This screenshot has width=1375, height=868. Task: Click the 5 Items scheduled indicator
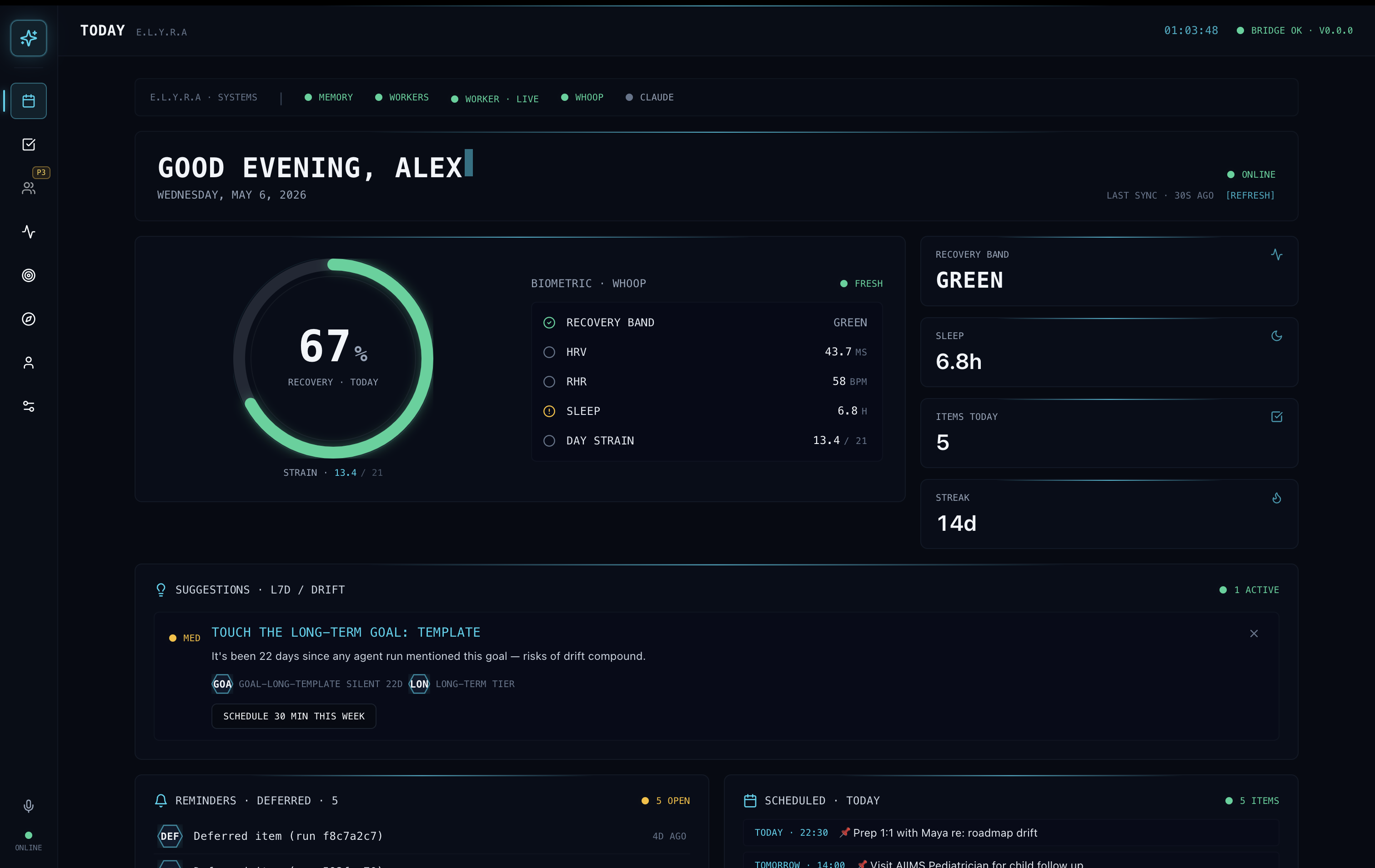1252,801
